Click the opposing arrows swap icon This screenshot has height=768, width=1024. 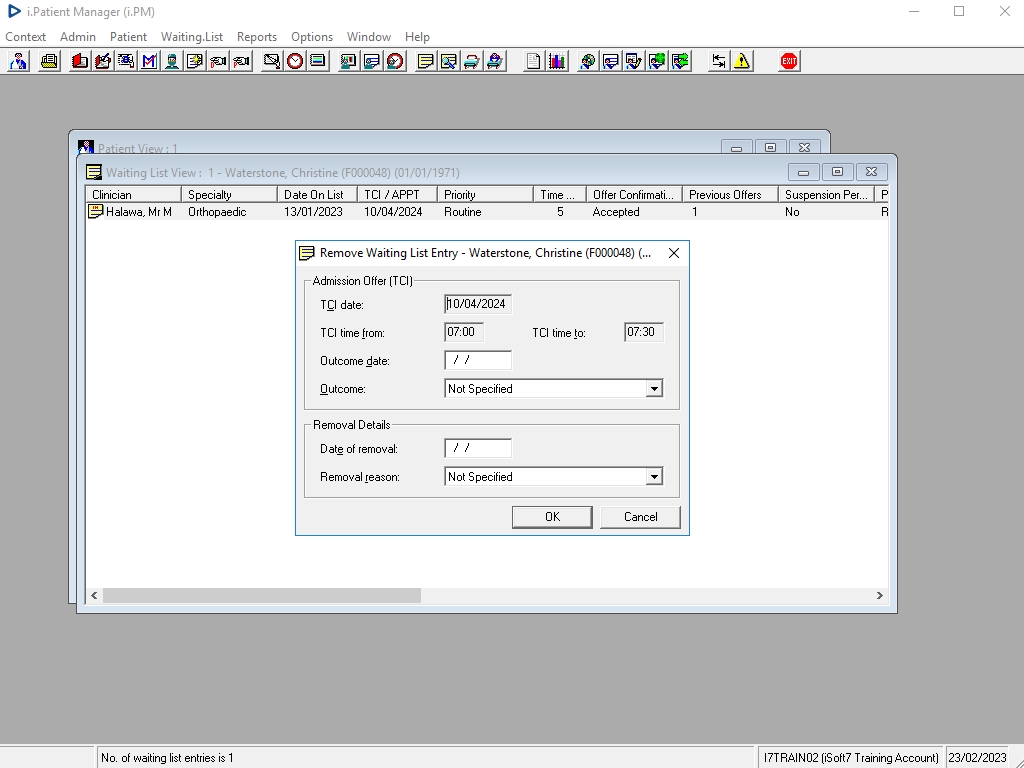tap(718, 61)
